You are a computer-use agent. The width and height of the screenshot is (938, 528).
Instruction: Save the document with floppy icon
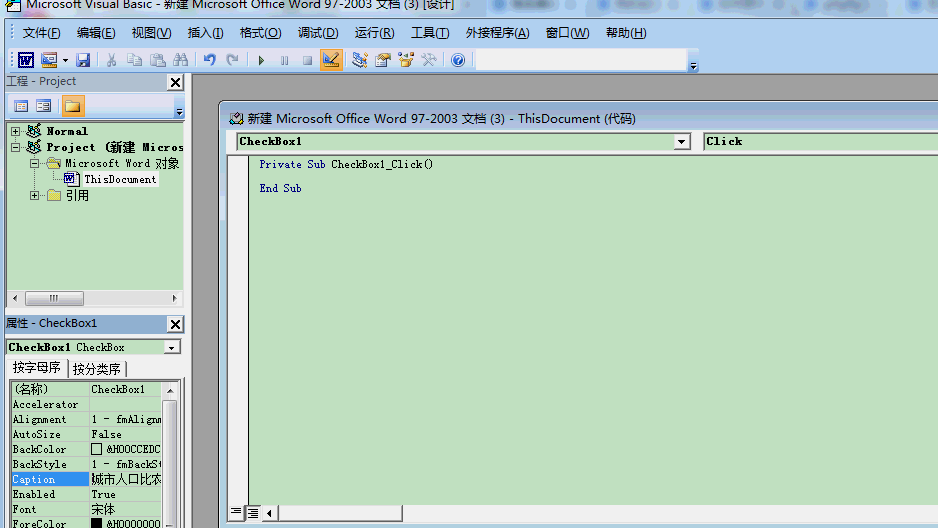point(83,60)
